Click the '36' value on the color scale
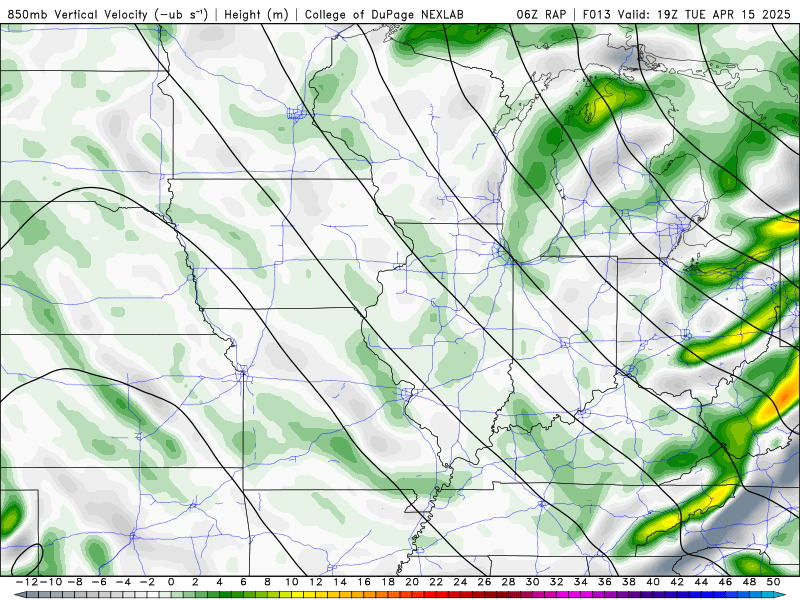Screen dimensions: 800x600 [605, 582]
